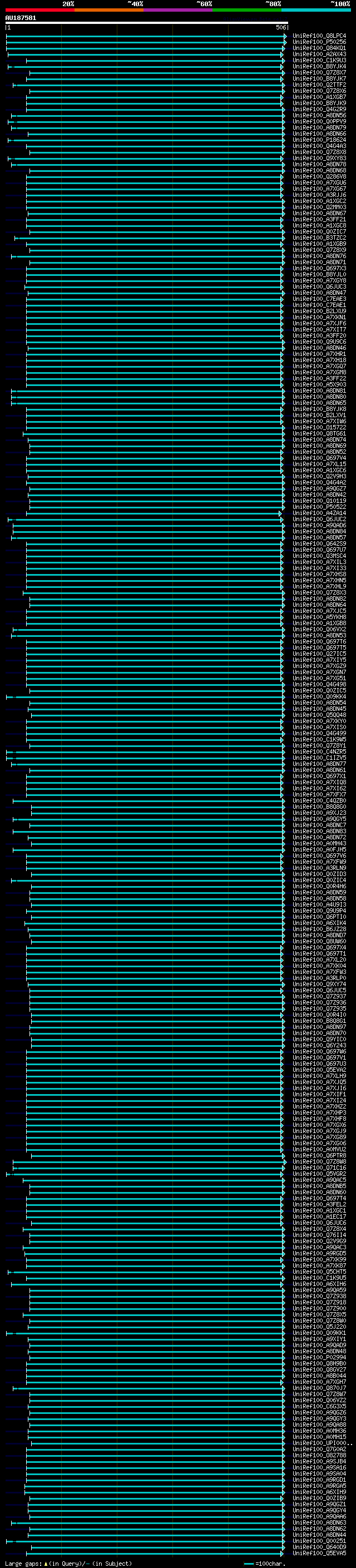Select the UniRef100_Q9U9P4 label
The width and height of the screenshot is (356, 1568).
(x=319, y=911)
